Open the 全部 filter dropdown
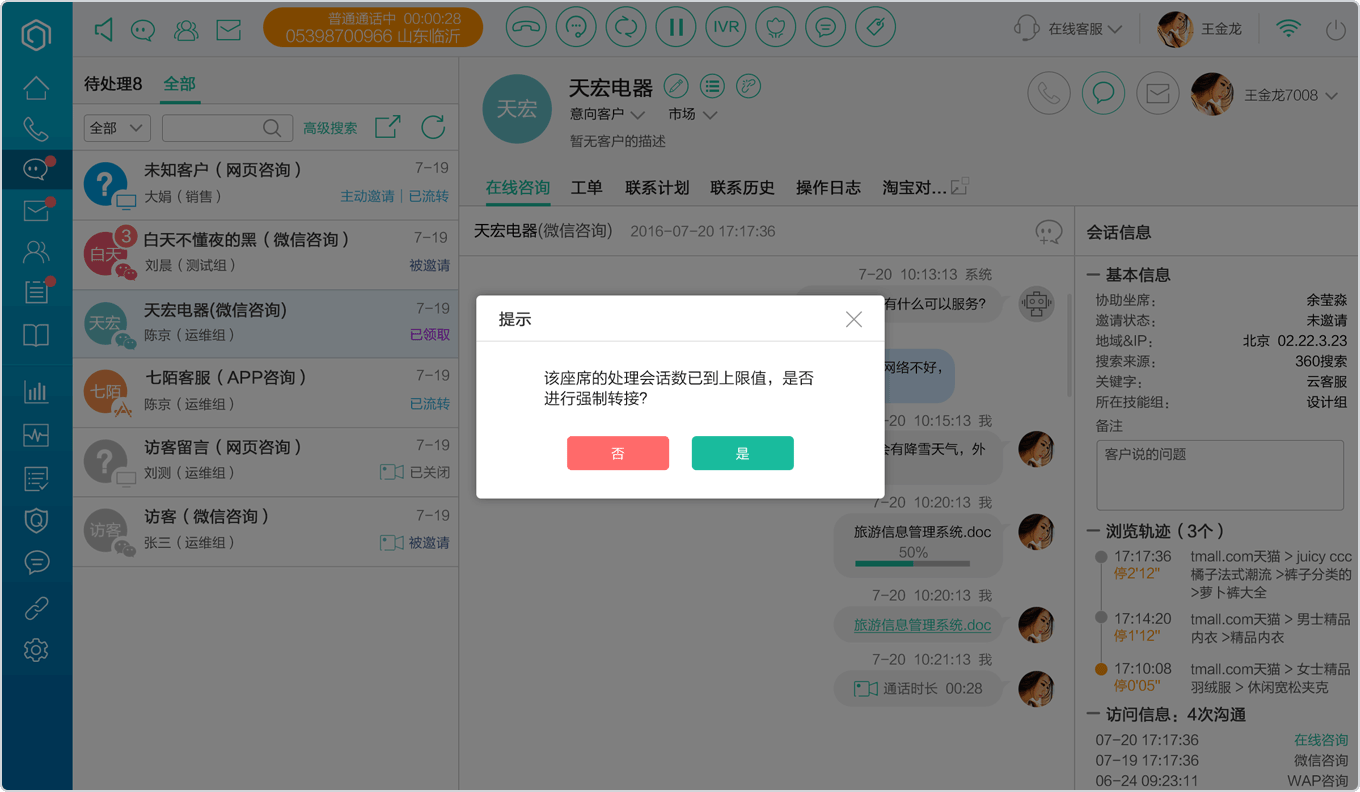Image resolution: width=1360 pixels, height=792 pixels. tap(118, 128)
